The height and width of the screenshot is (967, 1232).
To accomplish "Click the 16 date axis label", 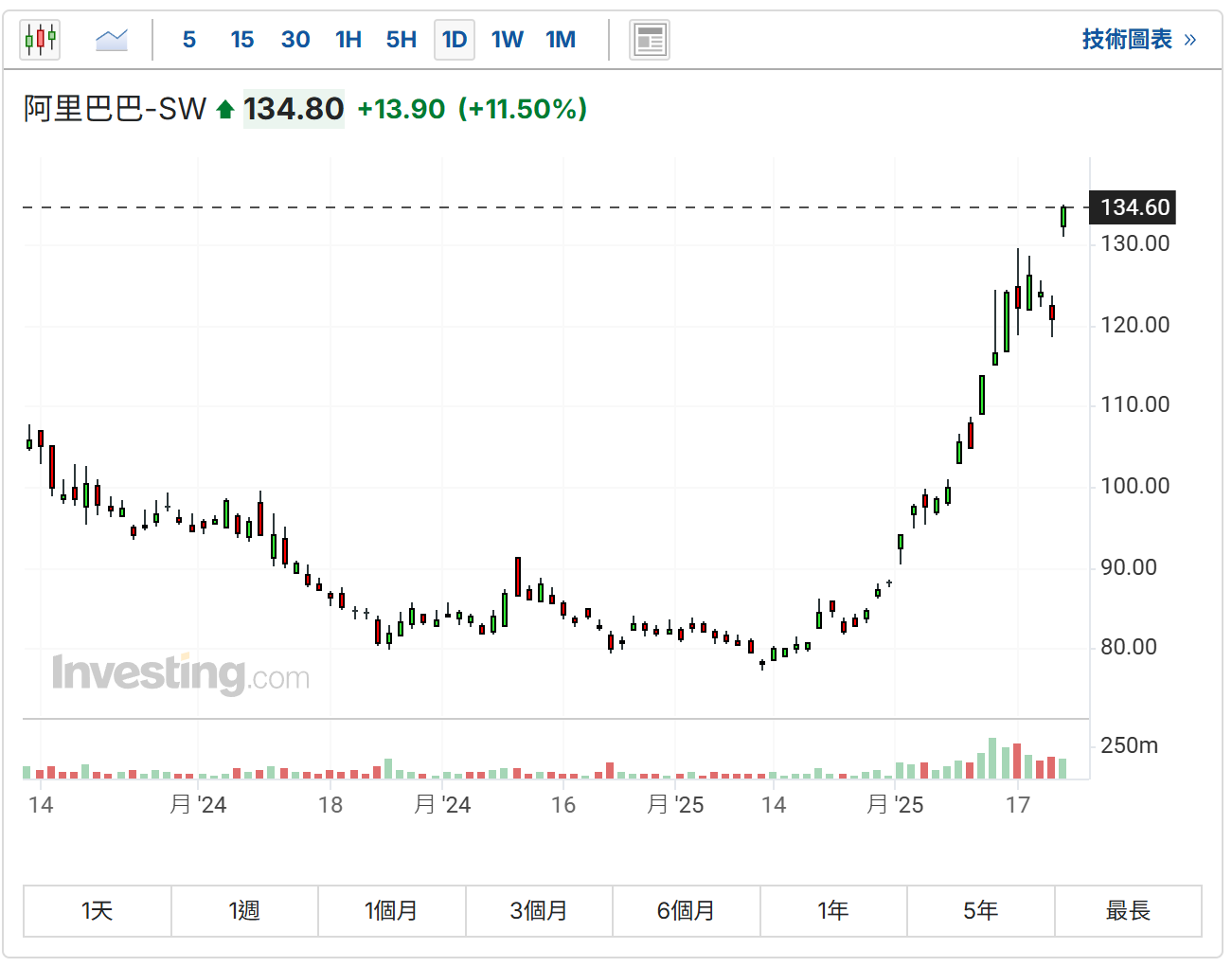I will point(563,805).
